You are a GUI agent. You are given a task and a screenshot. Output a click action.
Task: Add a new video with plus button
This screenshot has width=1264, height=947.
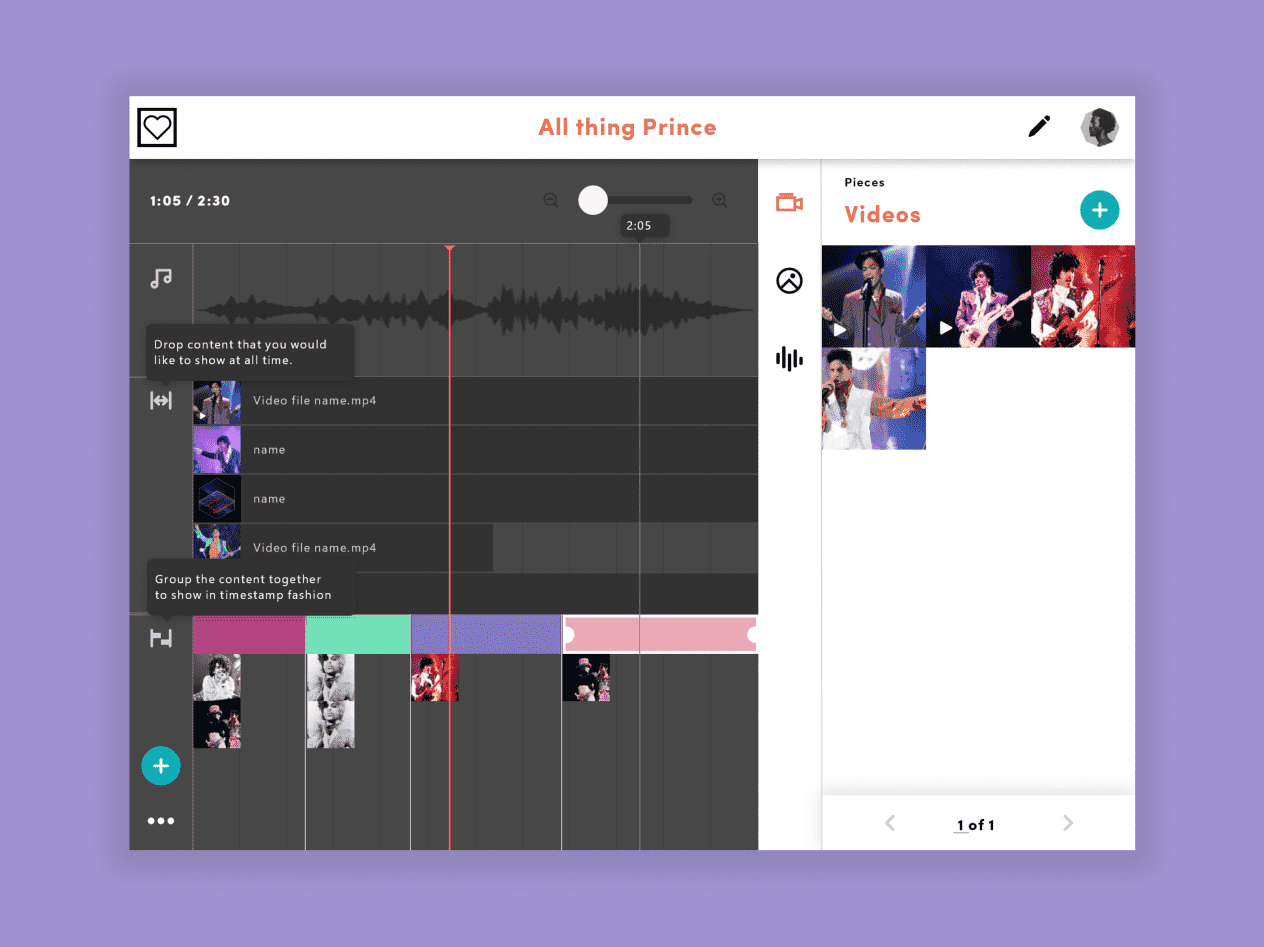[x=1100, y=210]
